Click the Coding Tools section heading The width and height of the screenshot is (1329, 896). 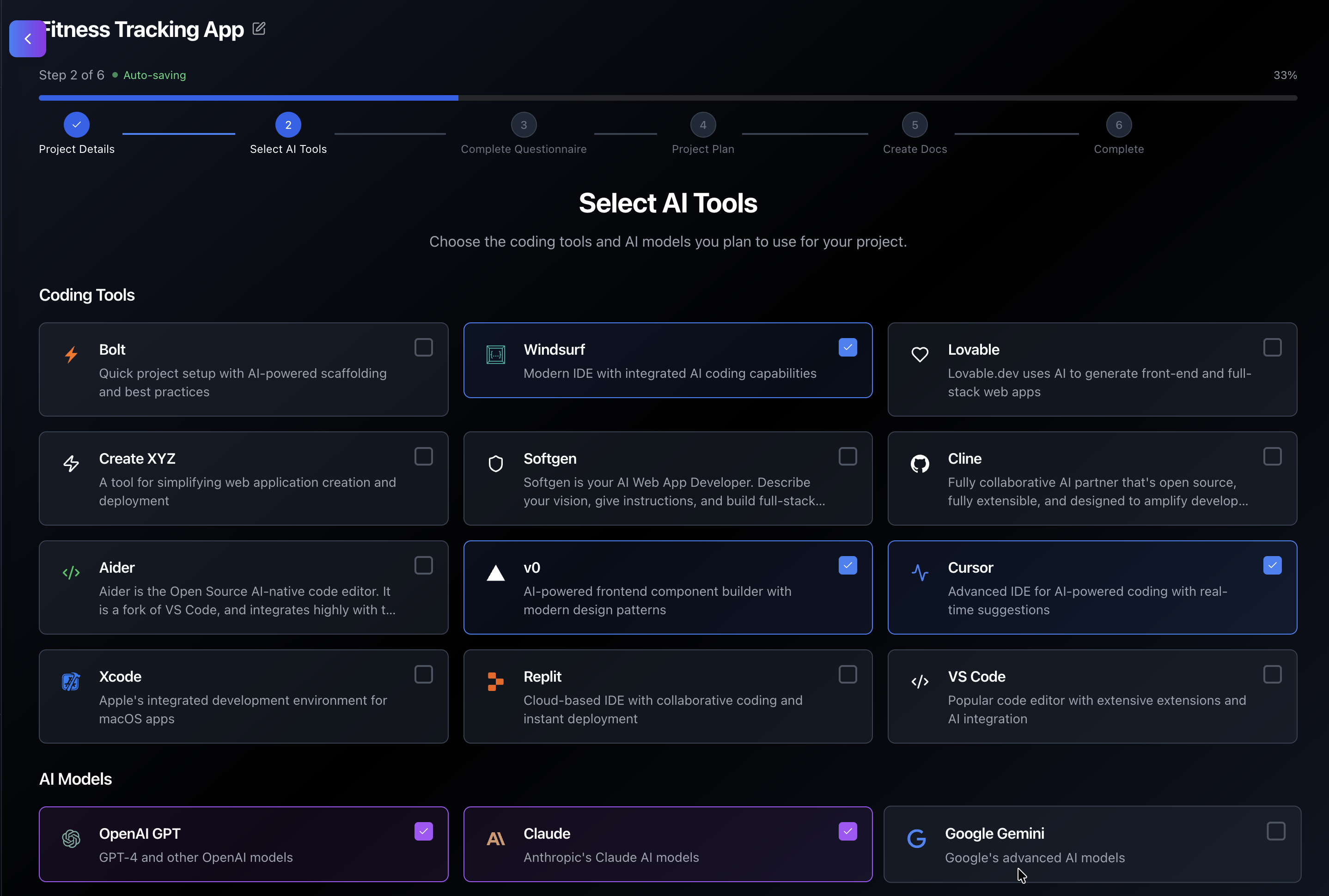tap(87, 295)
